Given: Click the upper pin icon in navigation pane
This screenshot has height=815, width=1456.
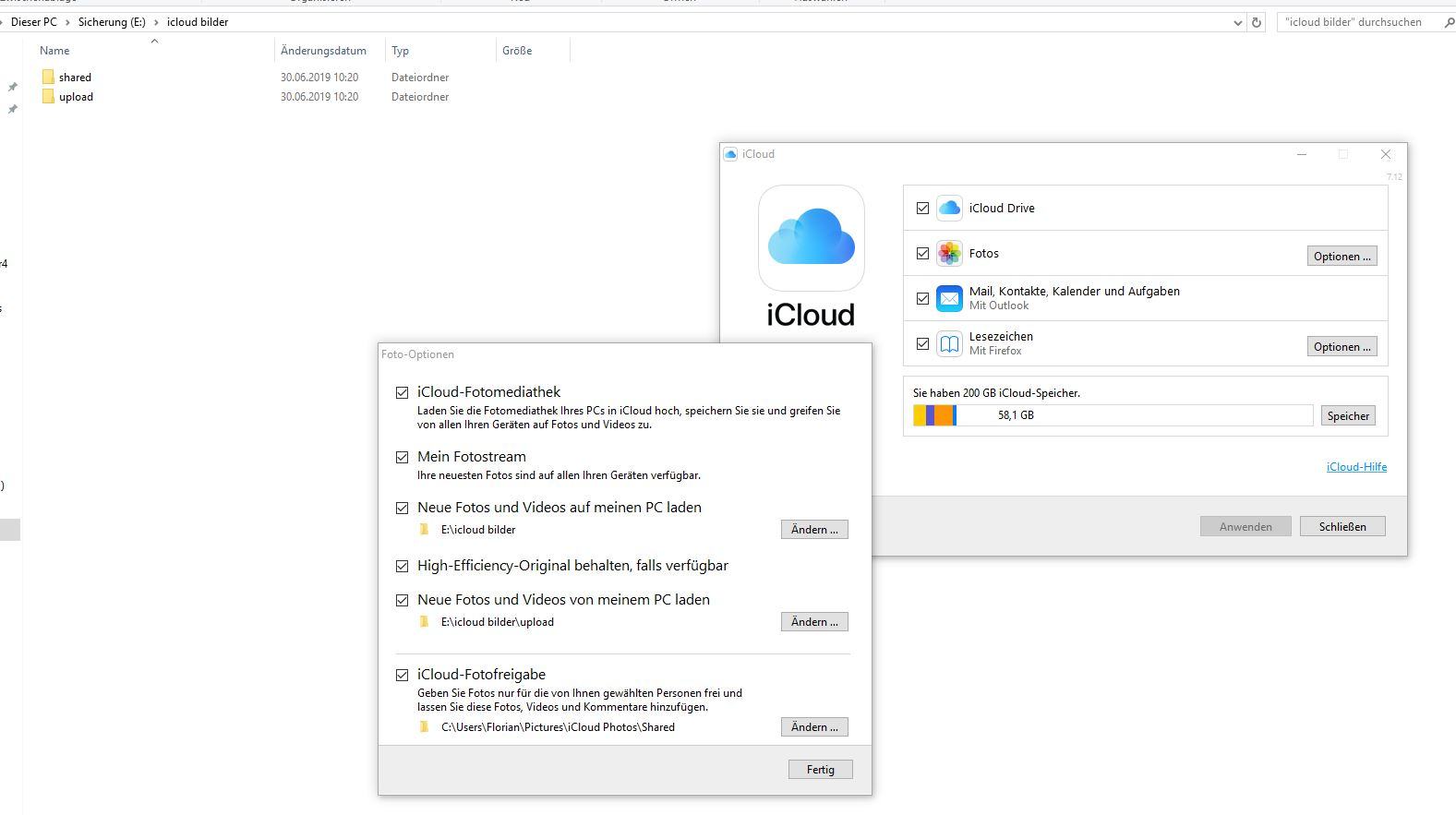Looking at the screenshot, I should [13, 87].
